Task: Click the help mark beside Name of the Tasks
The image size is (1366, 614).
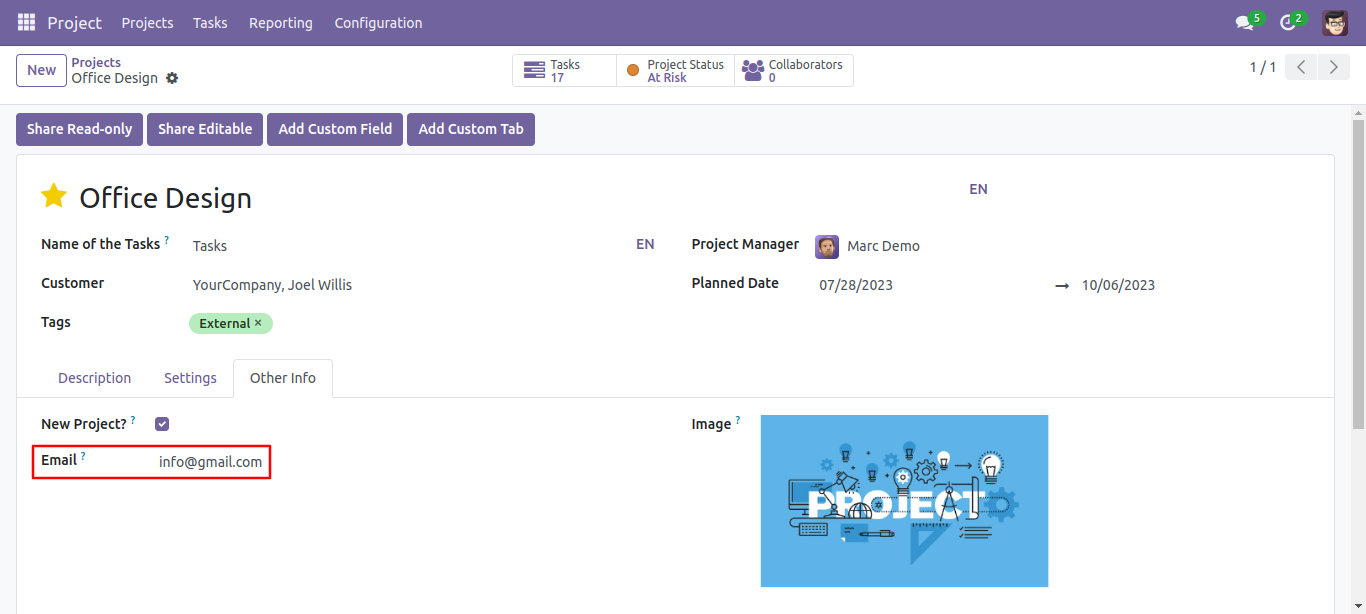Action: click(167, 240)
